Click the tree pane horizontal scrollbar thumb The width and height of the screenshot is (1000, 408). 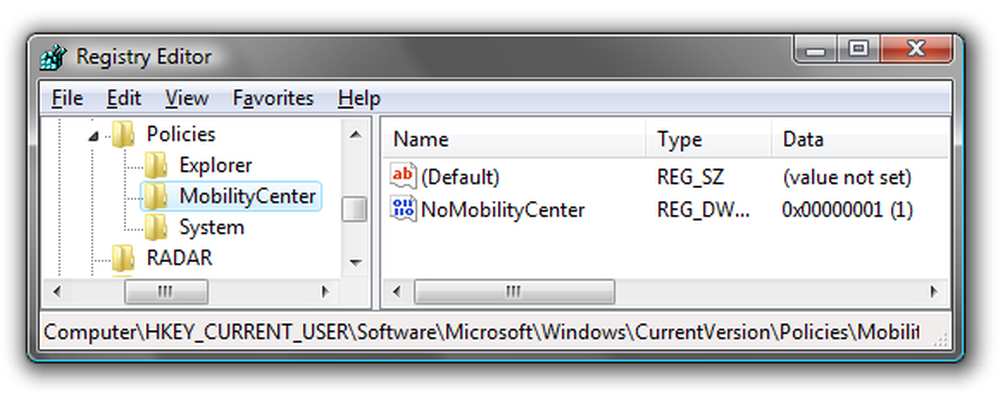166,292
